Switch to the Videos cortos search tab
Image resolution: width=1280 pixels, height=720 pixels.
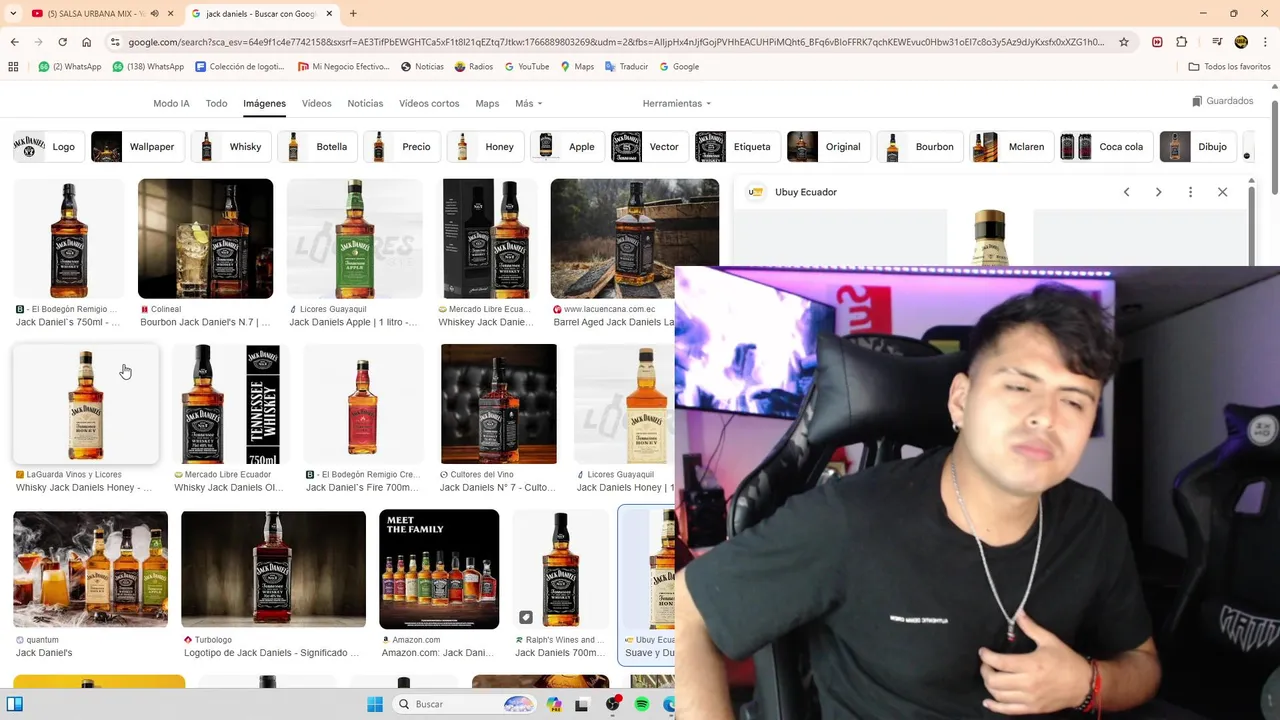point(429,103)
